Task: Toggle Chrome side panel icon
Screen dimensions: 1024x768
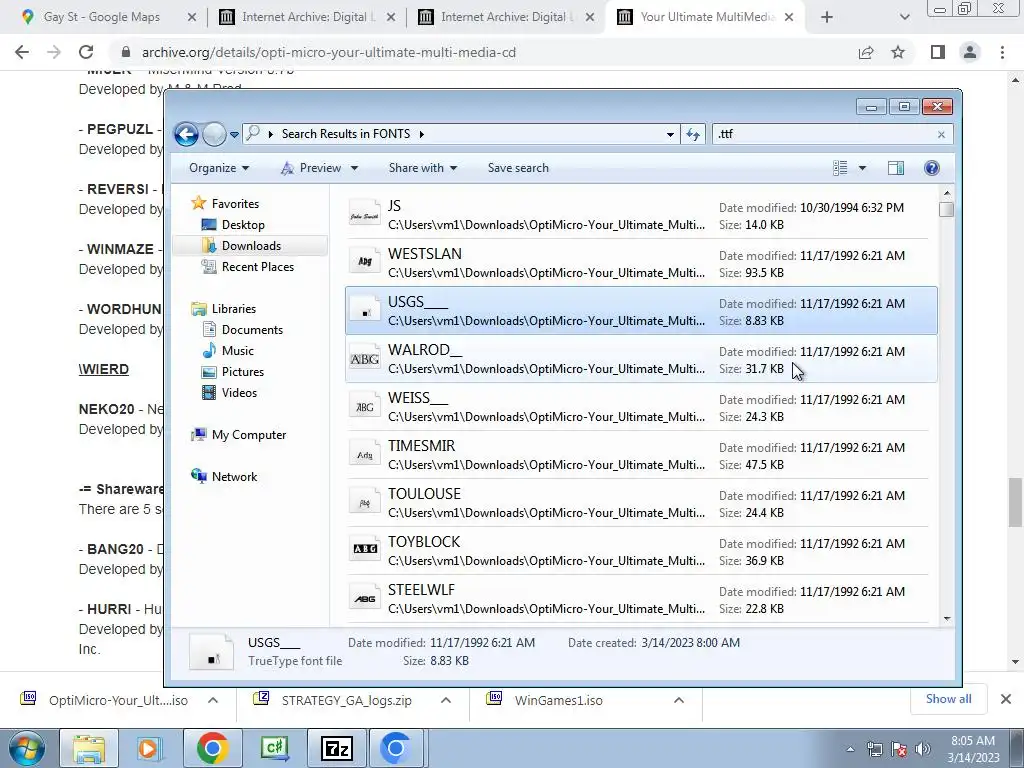Action: (x=938, y=52)
